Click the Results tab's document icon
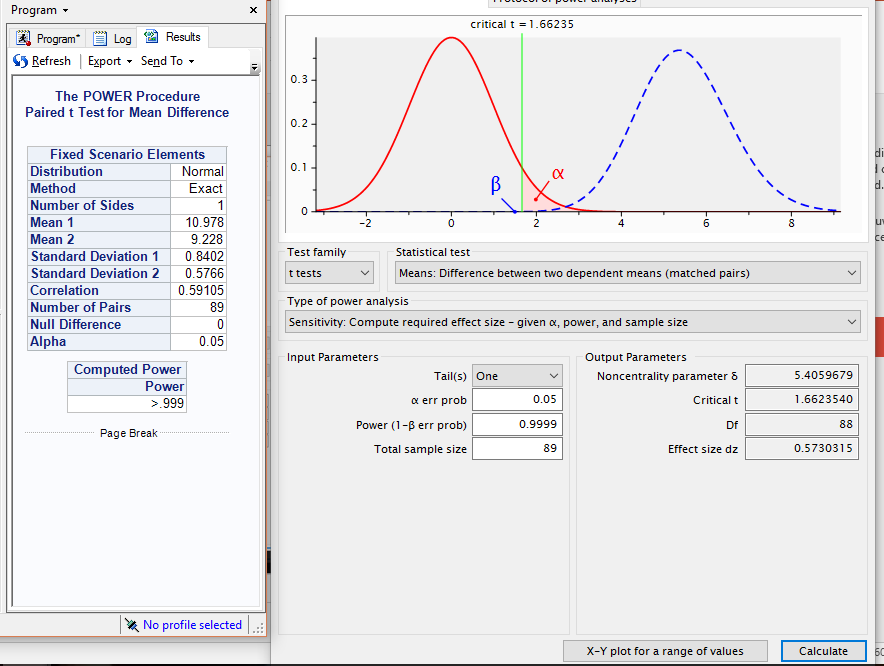The width and height of the screenshot is (884, 666). 152,37
